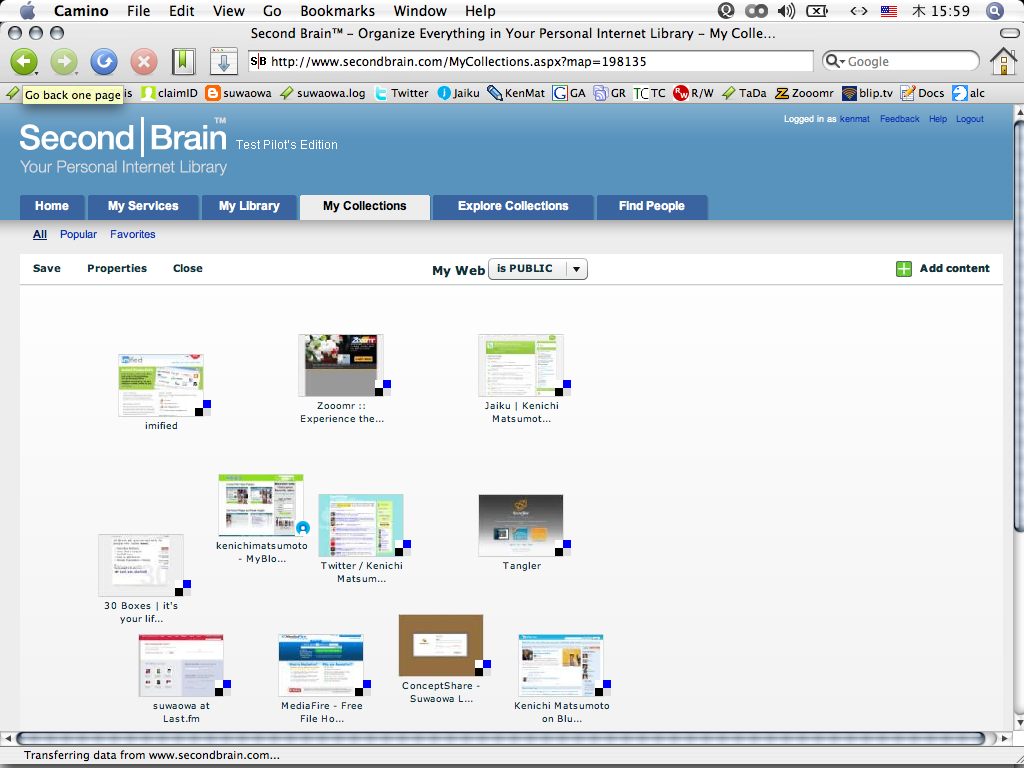Open the alc bookmark

(x=968, y=93)
